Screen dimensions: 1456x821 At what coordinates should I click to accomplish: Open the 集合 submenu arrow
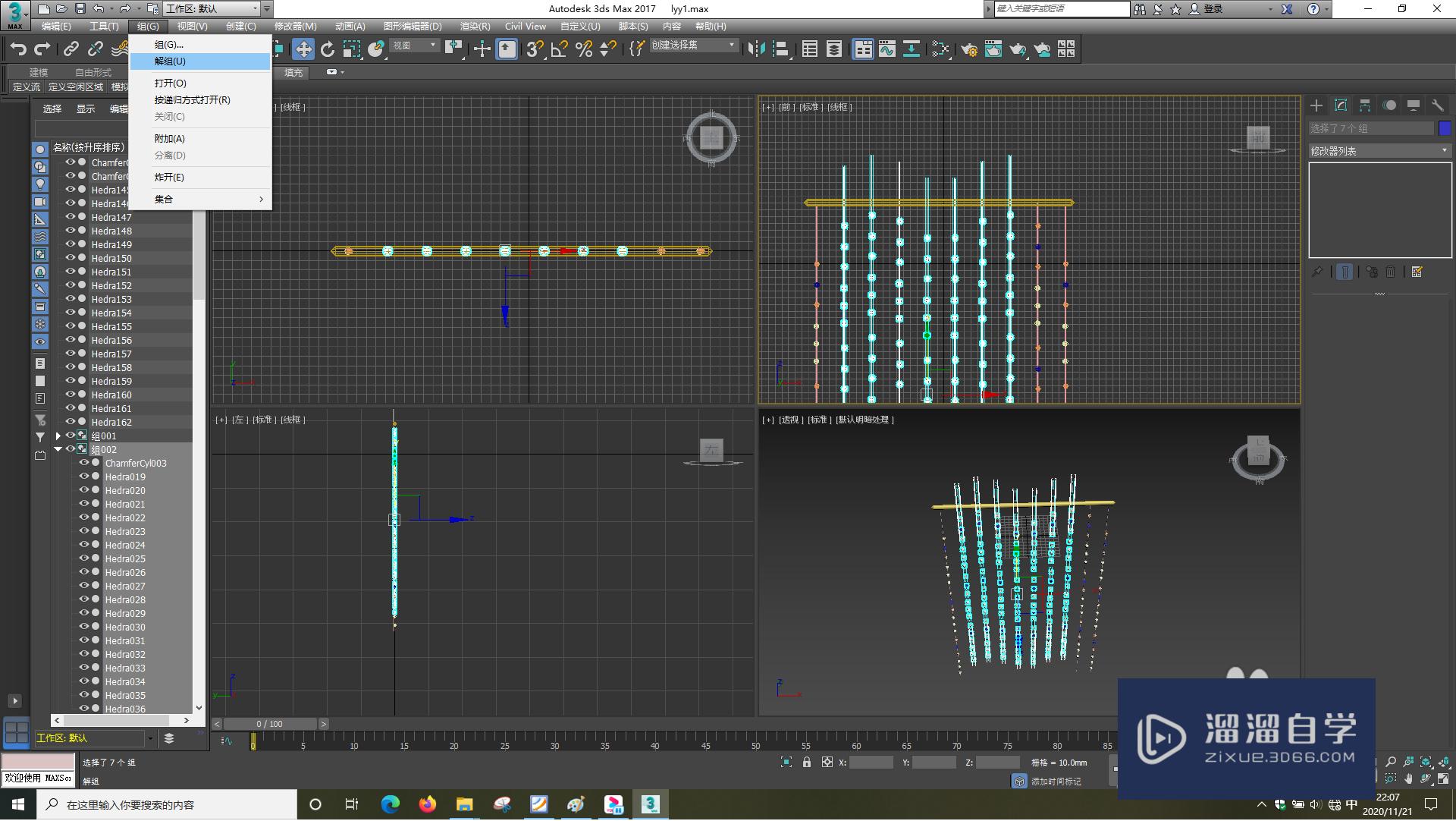point(261,200)
